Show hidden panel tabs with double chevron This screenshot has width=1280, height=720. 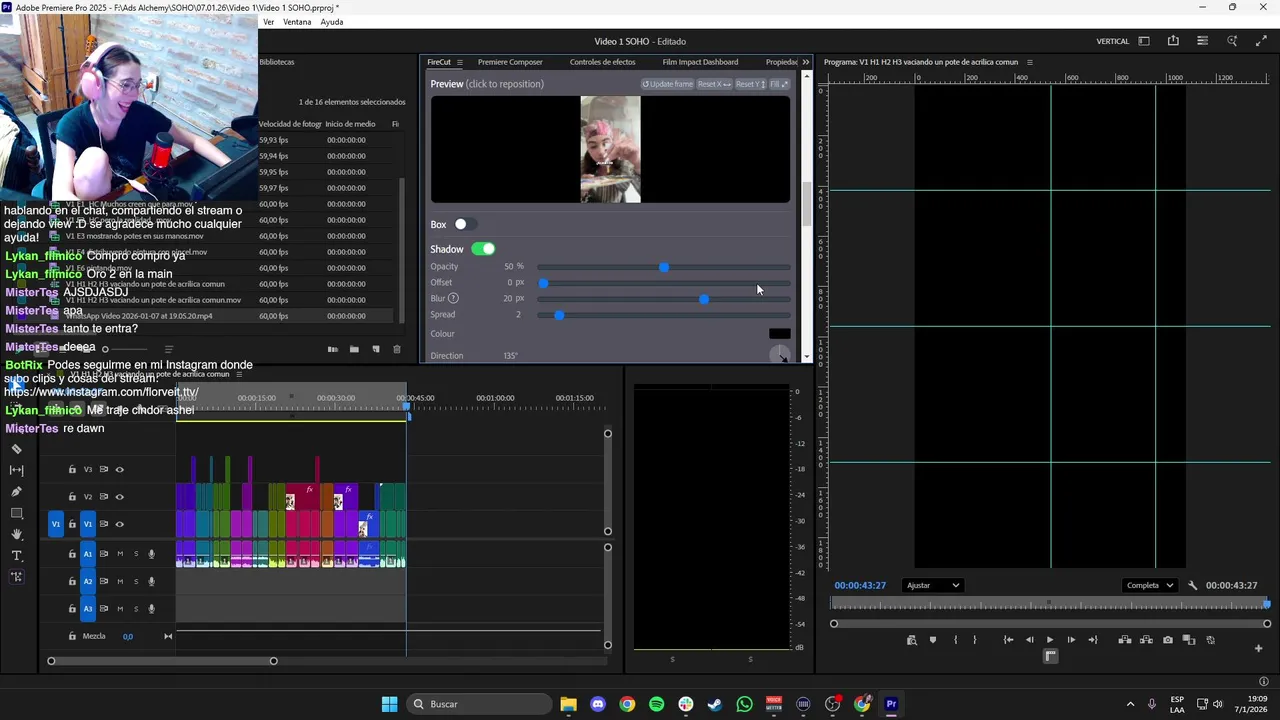tap(806, 62)
